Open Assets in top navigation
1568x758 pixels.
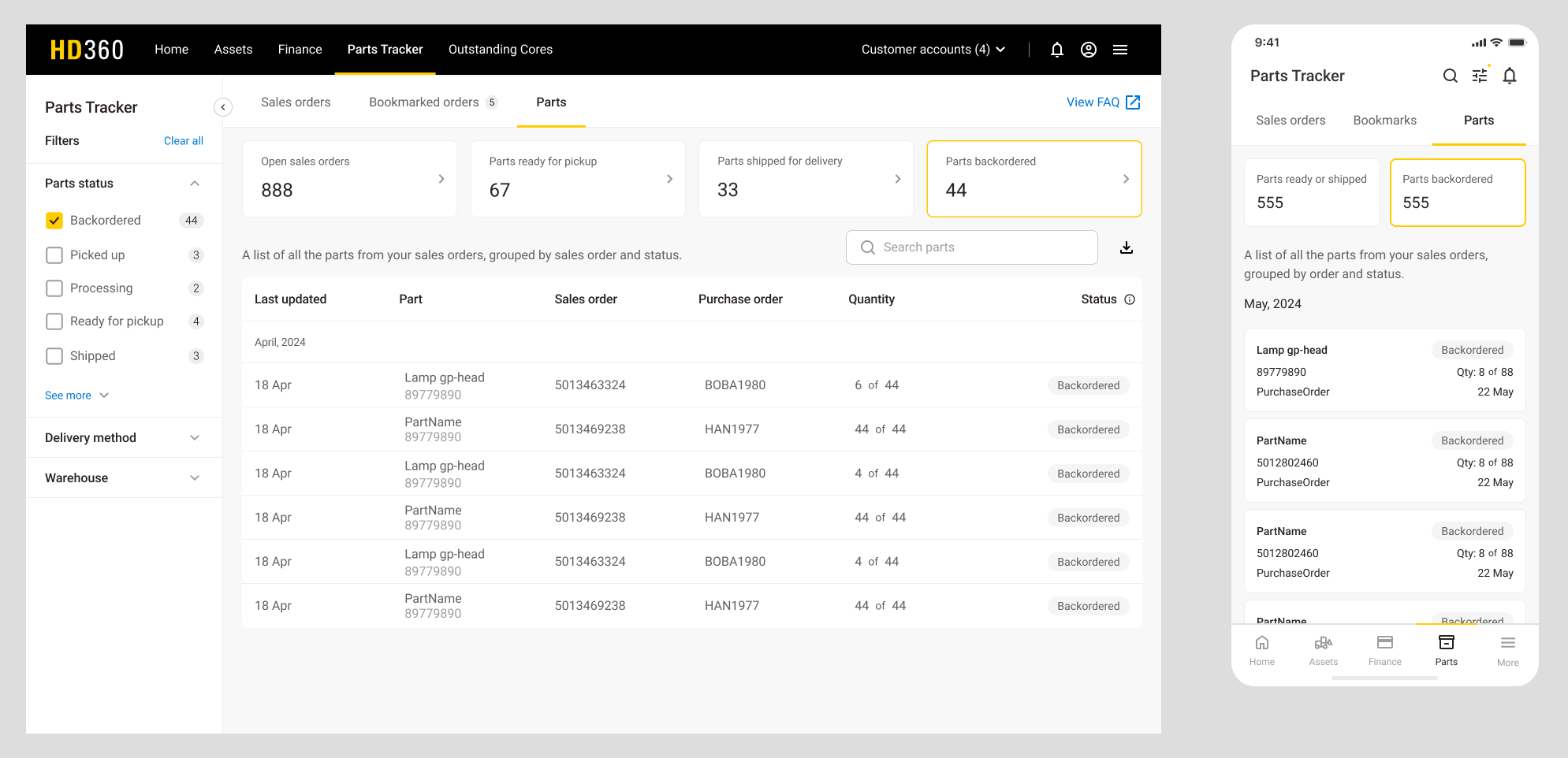233,50
